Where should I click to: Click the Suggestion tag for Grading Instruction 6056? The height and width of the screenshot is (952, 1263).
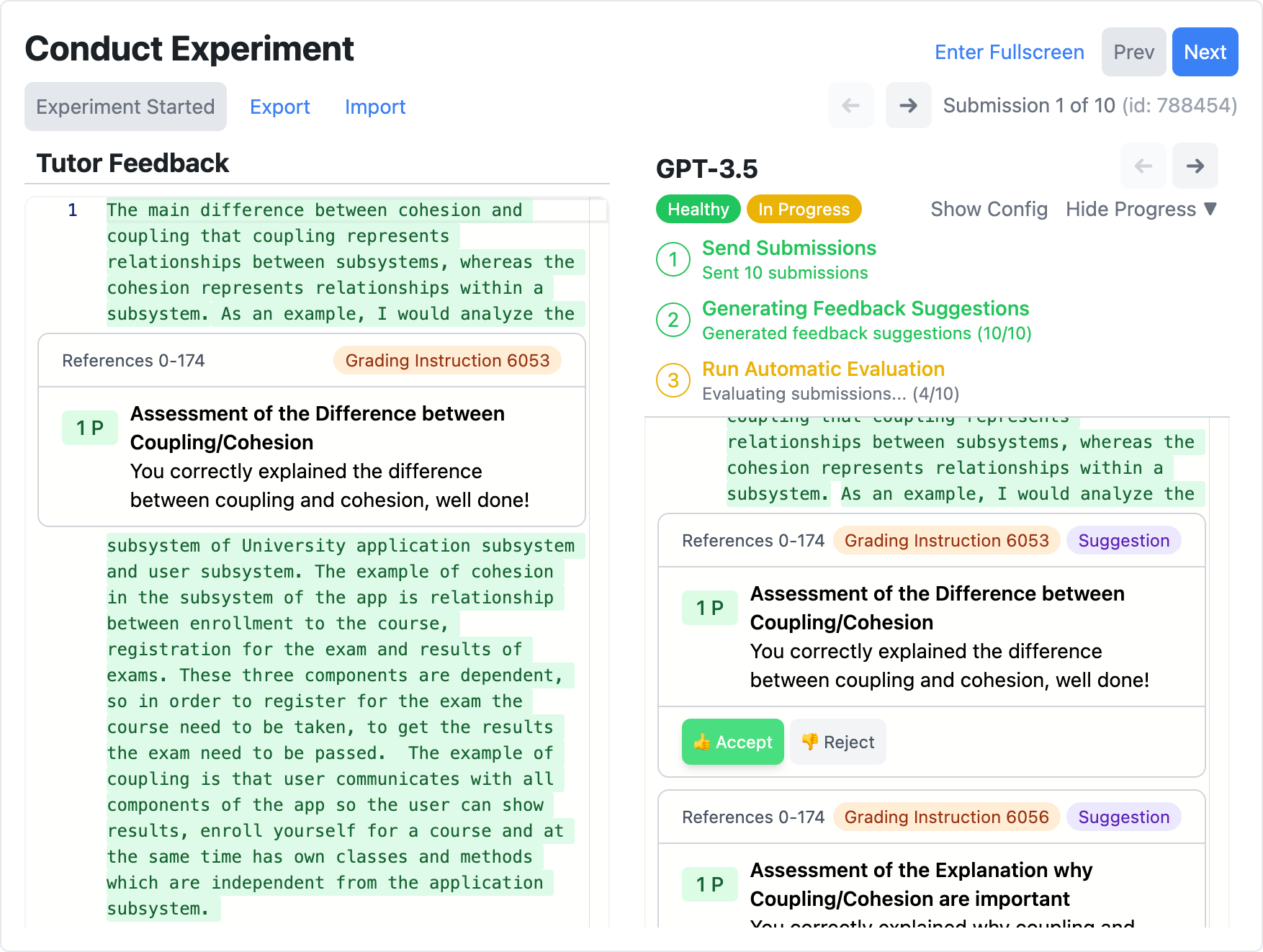click(x=1123, y=817)
